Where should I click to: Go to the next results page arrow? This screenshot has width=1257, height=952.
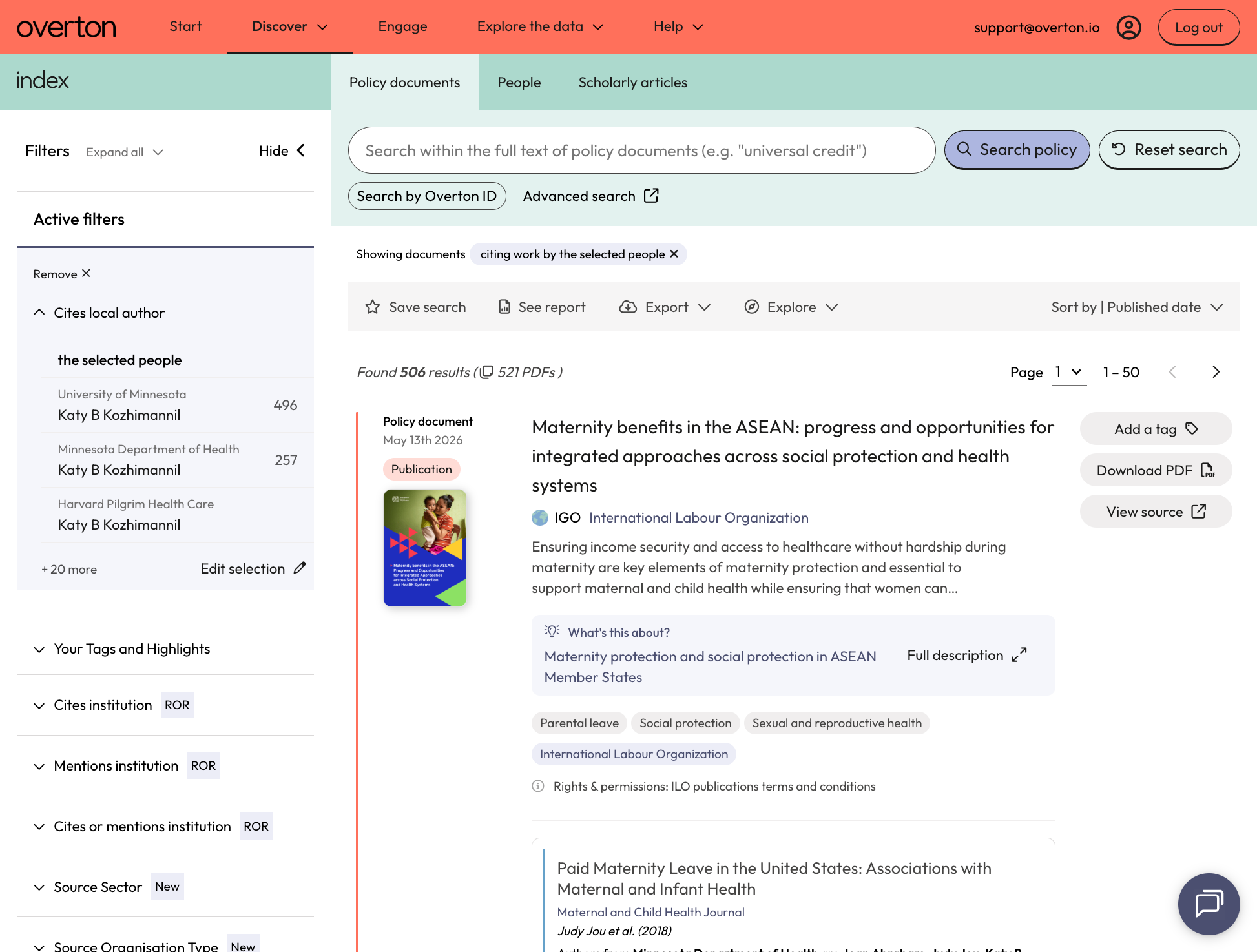click(x=1216, y=372)
